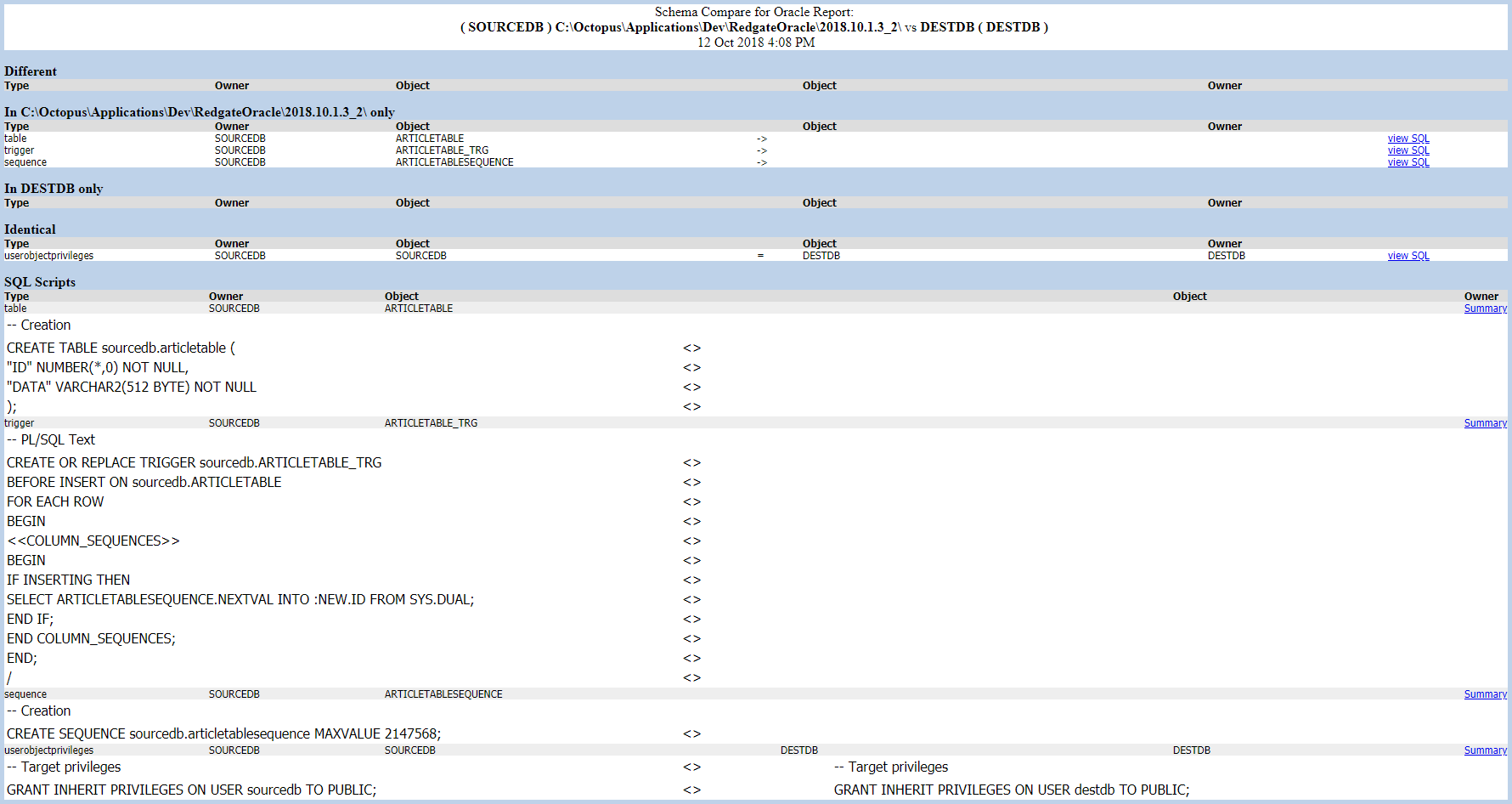The height and width of the screenshot is (804, 1512).
Task: Click the Different section heading
Action: (31, 71)
